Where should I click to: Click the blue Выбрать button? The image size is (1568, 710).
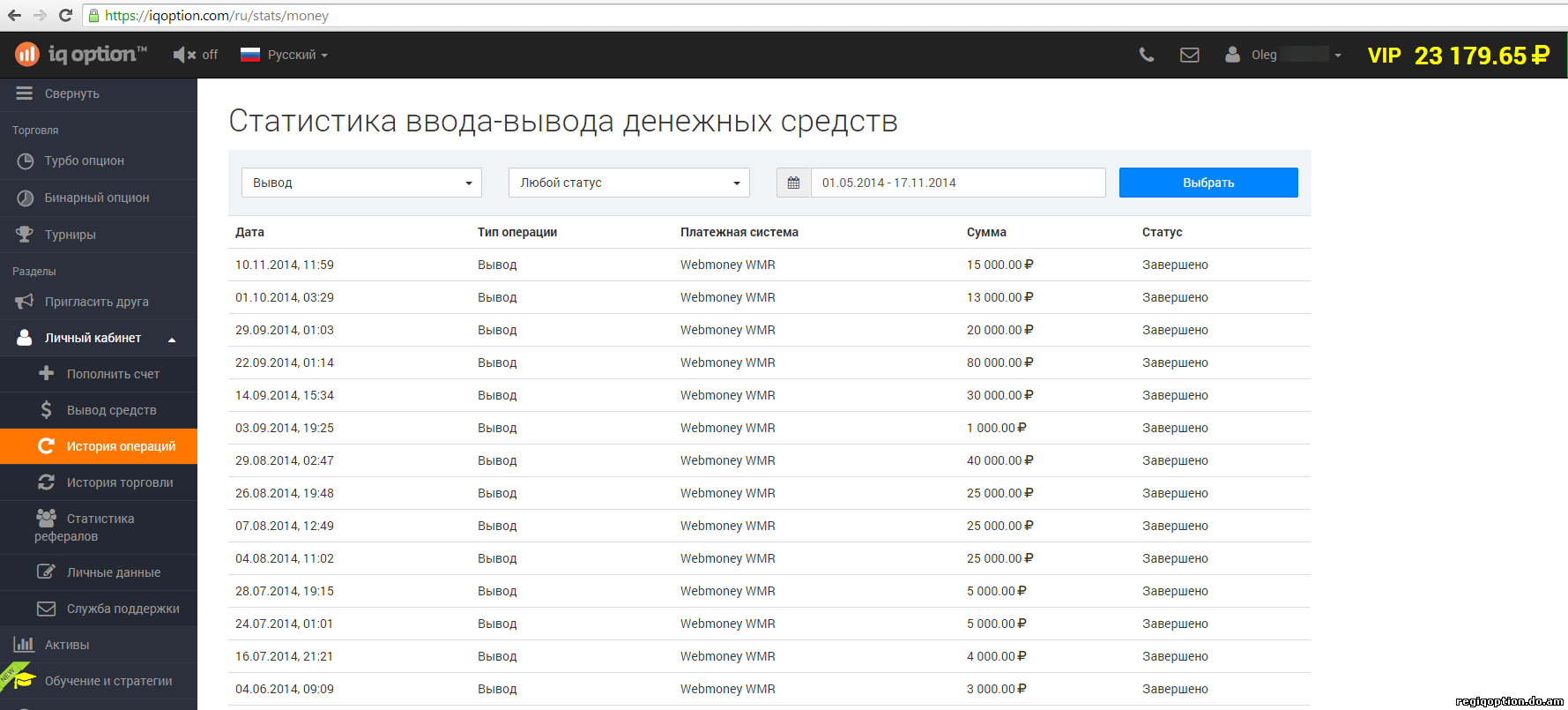pyautogui.click(x=1208, y=183)
